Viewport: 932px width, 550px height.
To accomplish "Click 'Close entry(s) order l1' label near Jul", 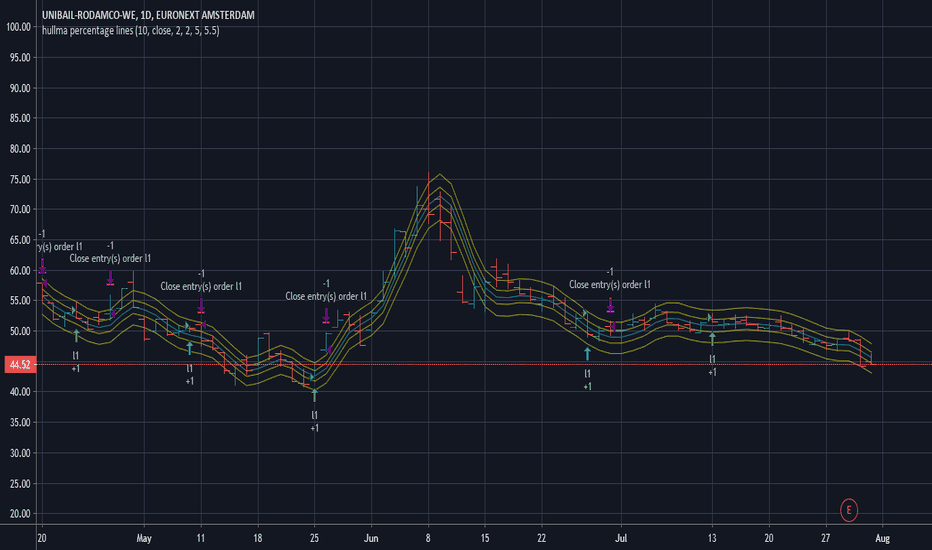I will (x=610, y=284).
